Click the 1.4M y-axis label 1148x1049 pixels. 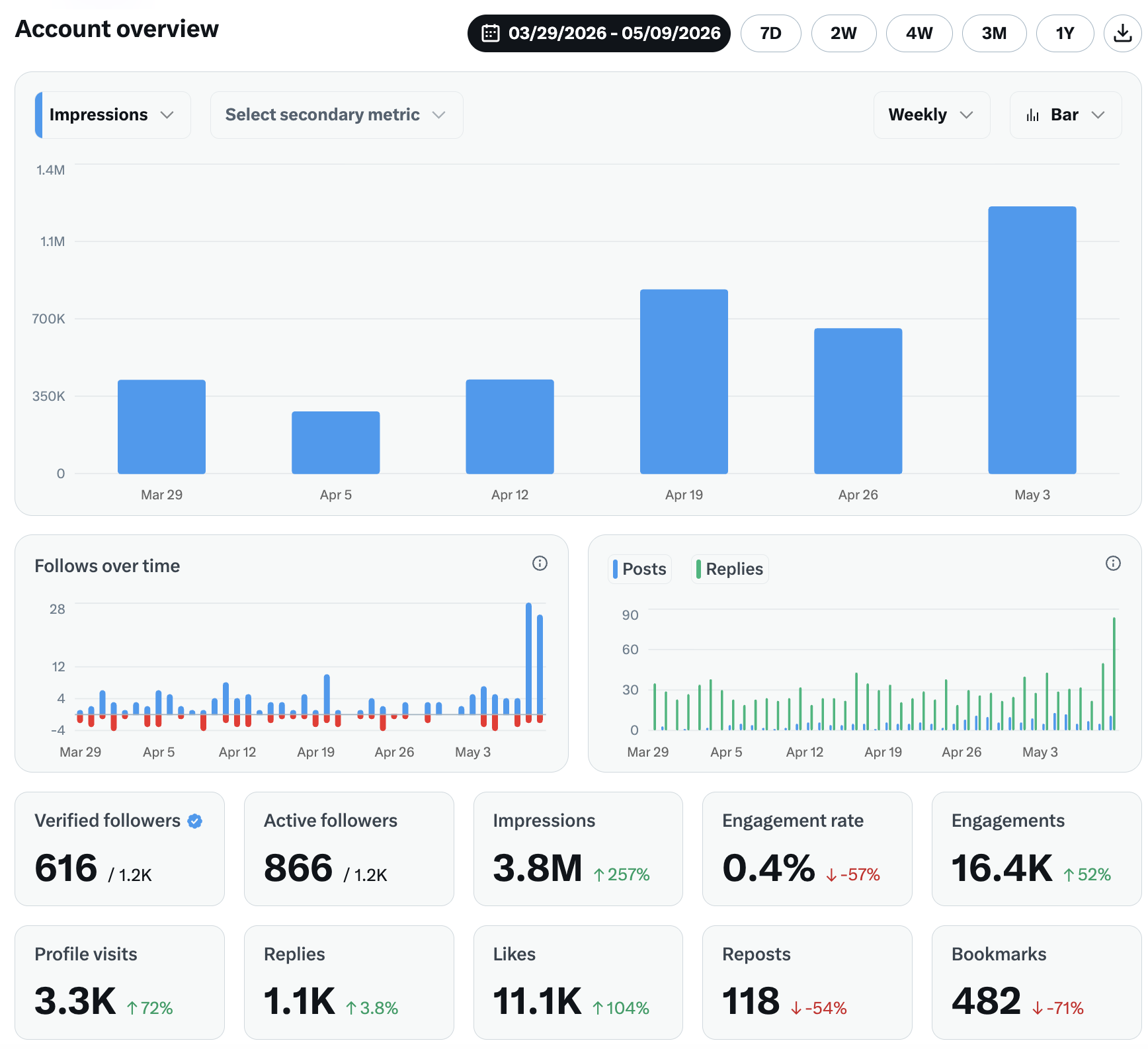[50, 170]
